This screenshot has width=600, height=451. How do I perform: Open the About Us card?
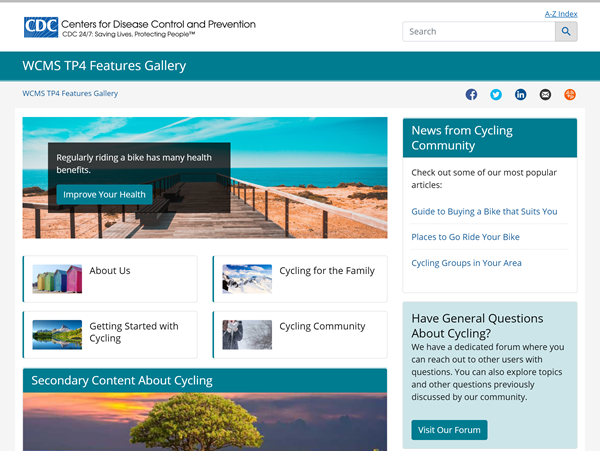point(110,279)
